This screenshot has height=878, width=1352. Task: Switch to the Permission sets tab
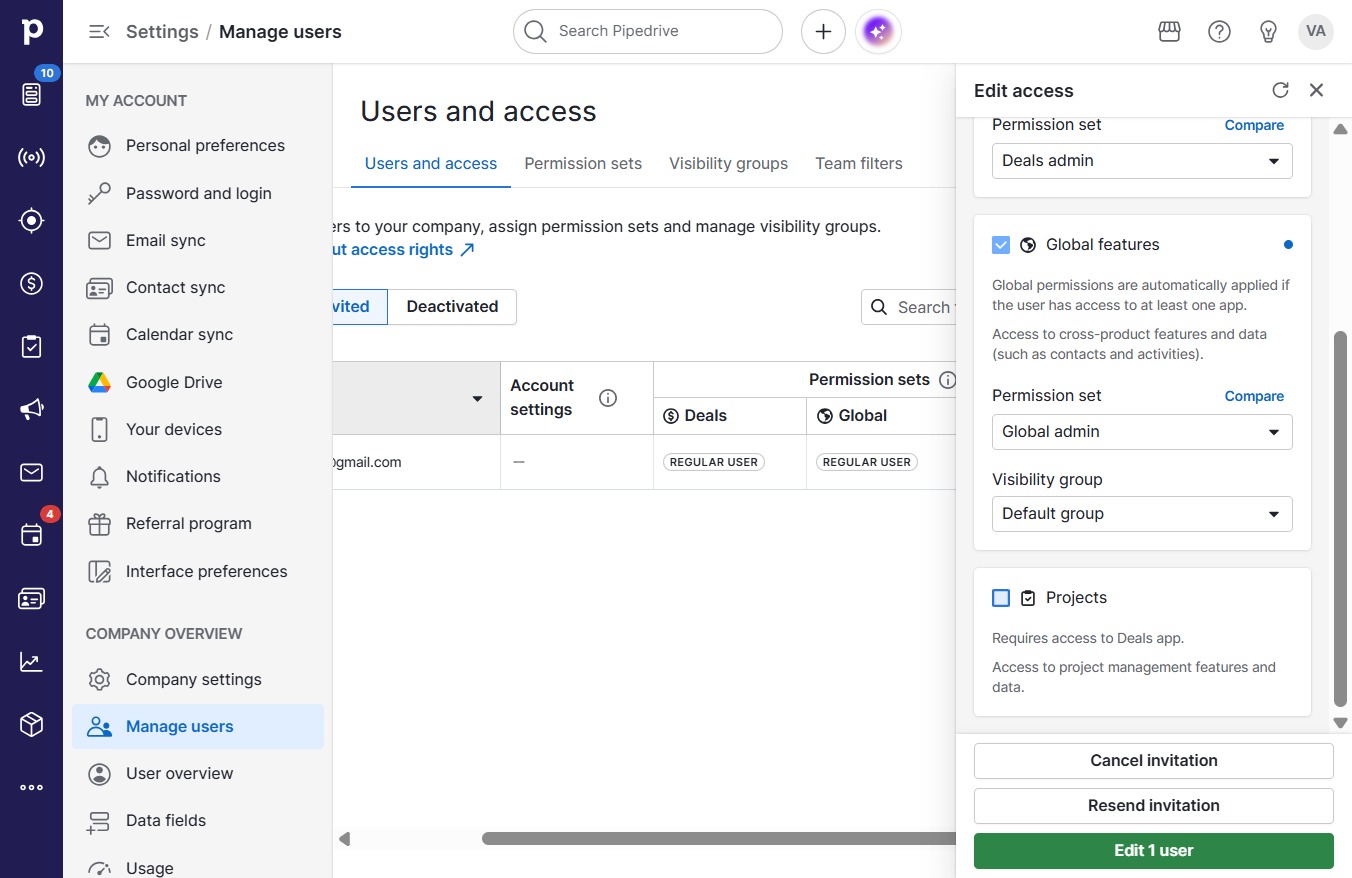click(x=583, y=164)
